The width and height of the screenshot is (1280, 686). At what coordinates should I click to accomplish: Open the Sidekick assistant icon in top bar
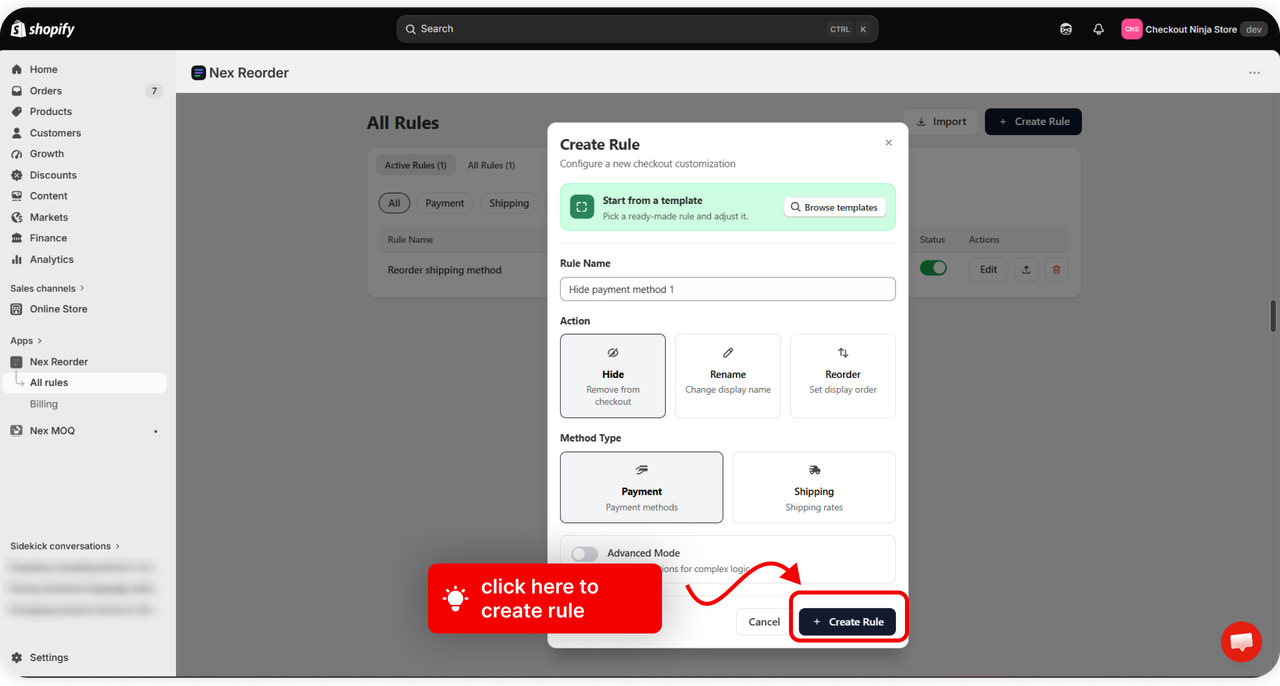pos(1066,29)
